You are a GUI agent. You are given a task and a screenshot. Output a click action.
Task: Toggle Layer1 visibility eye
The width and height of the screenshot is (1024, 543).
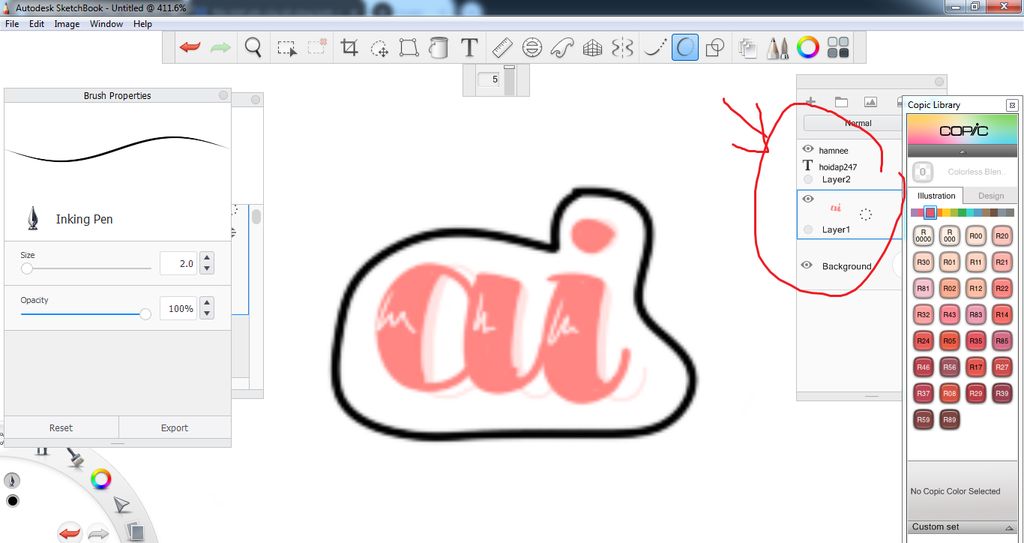(x=808, y=199)
